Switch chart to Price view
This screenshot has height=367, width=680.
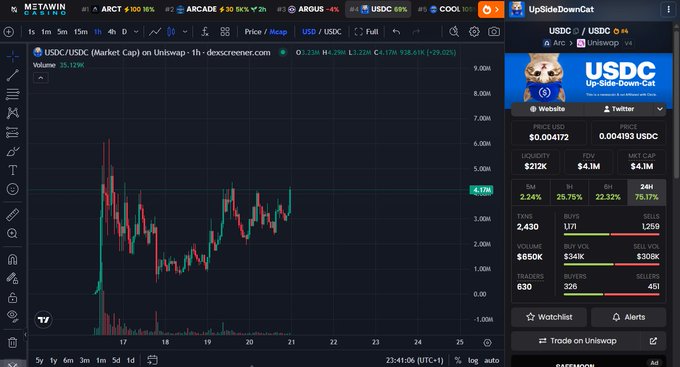tap(253, 32)
